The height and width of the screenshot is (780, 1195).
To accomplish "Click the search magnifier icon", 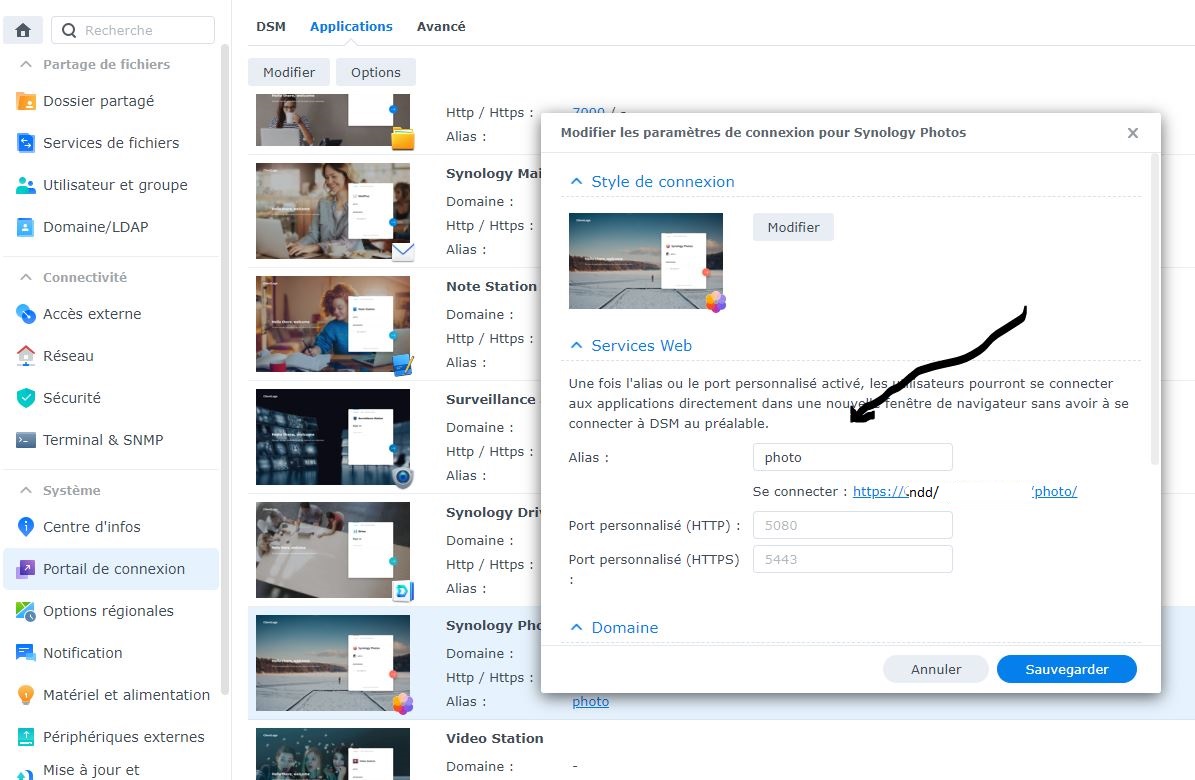I will point(69,30).
